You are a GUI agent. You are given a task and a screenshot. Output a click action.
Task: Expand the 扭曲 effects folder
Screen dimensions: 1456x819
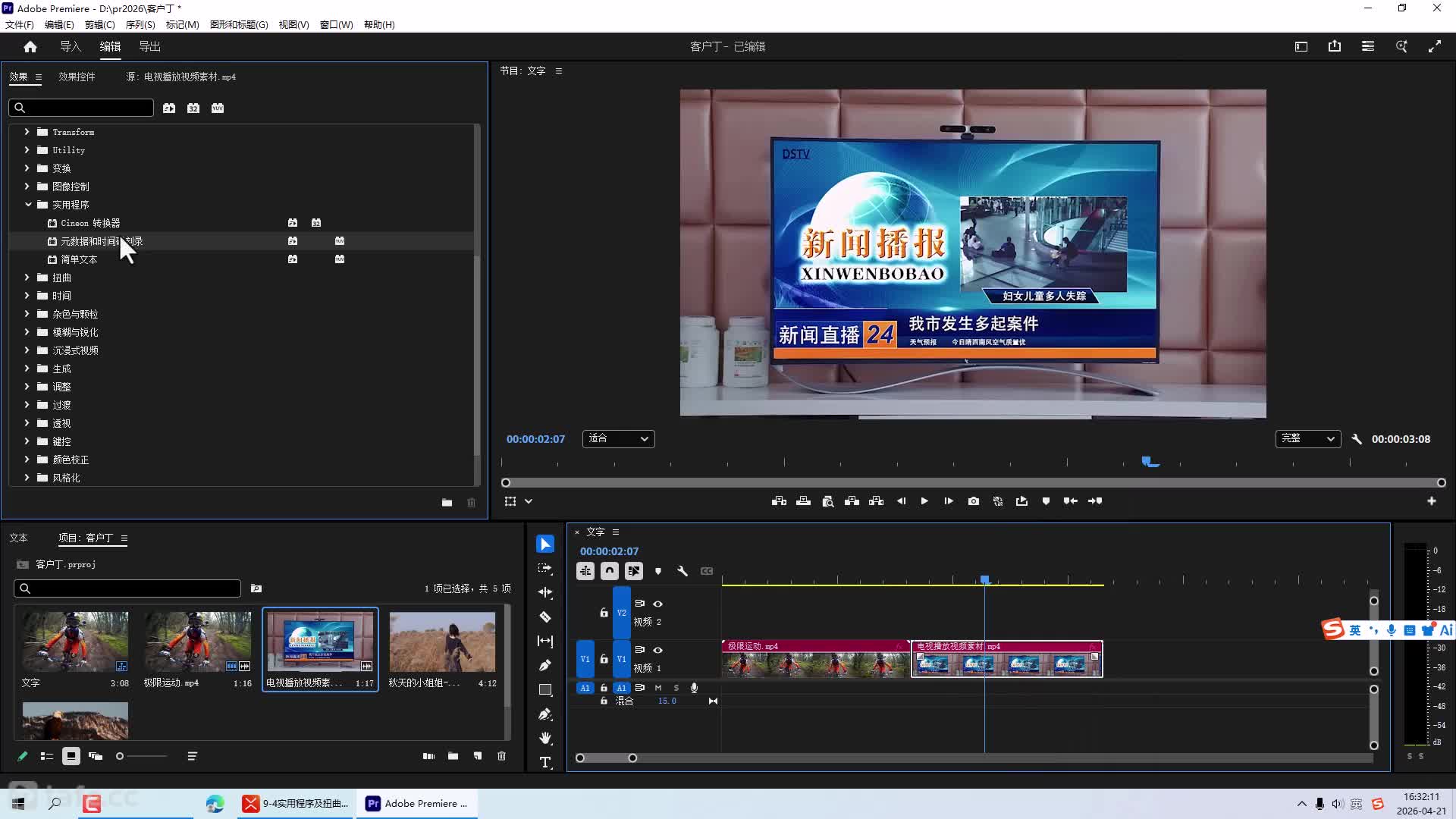pyautogui.click(x=27, y=277)
